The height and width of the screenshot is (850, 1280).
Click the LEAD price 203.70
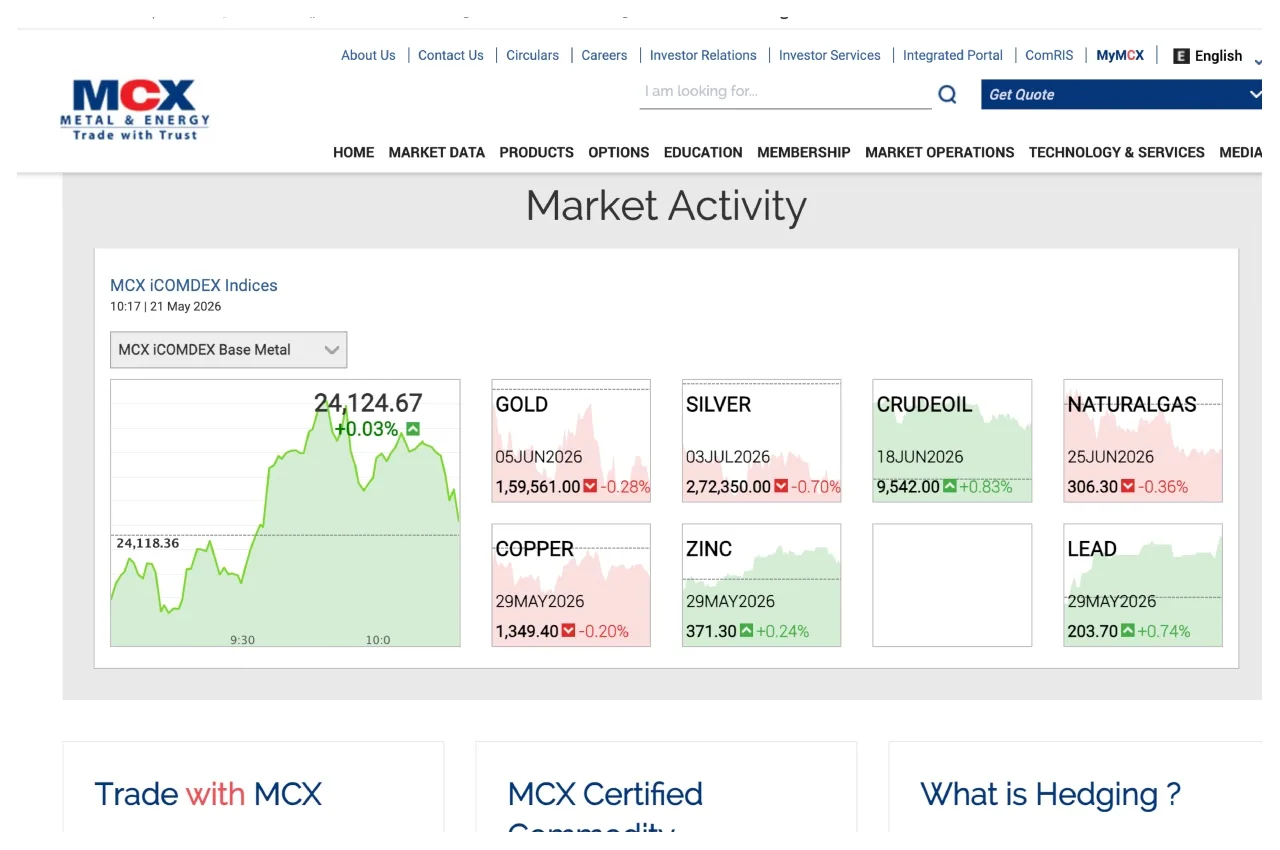[1093, 631]
